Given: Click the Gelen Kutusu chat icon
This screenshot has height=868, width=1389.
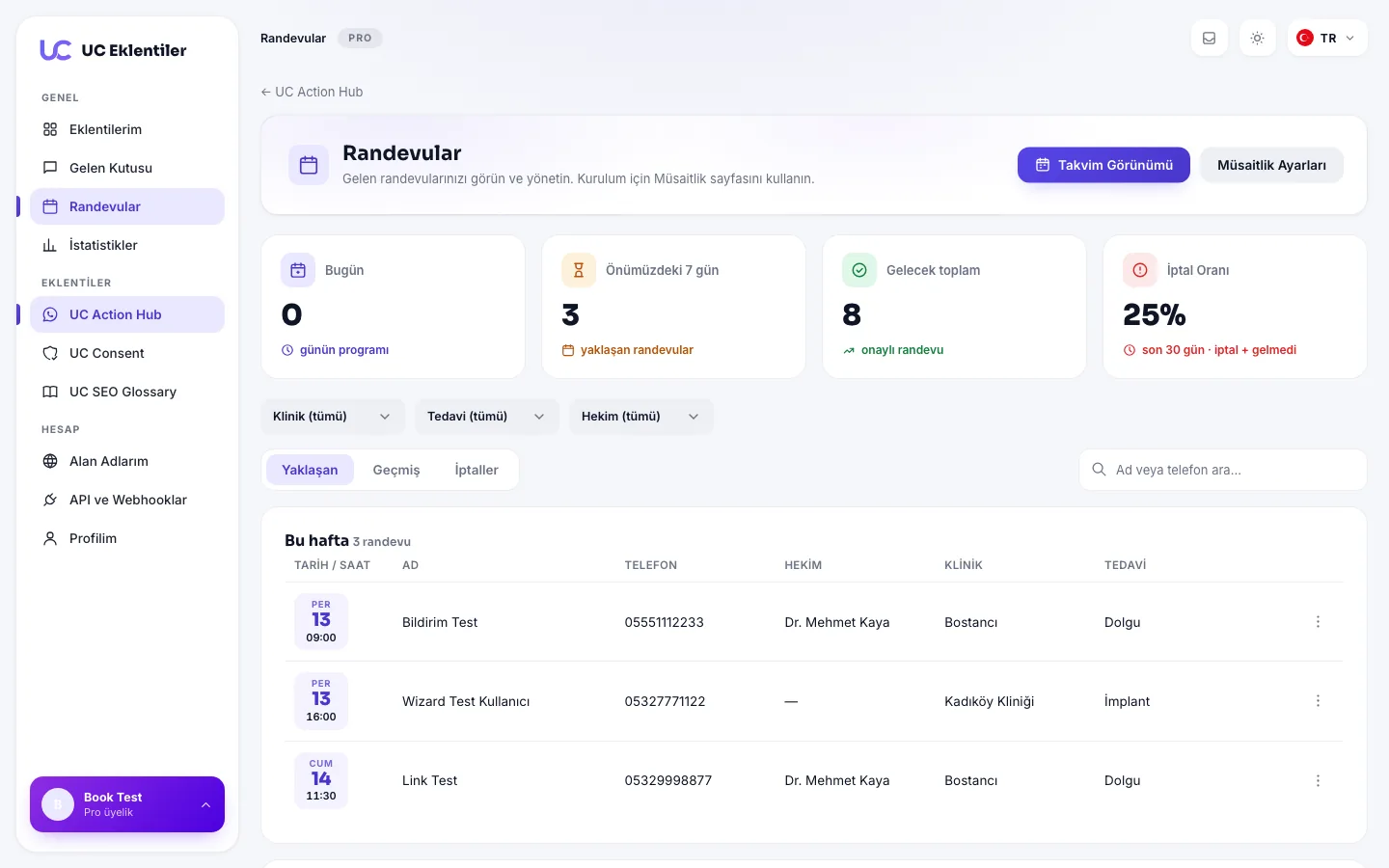Looking at the screenshot, I should click(x=50, y=168).
